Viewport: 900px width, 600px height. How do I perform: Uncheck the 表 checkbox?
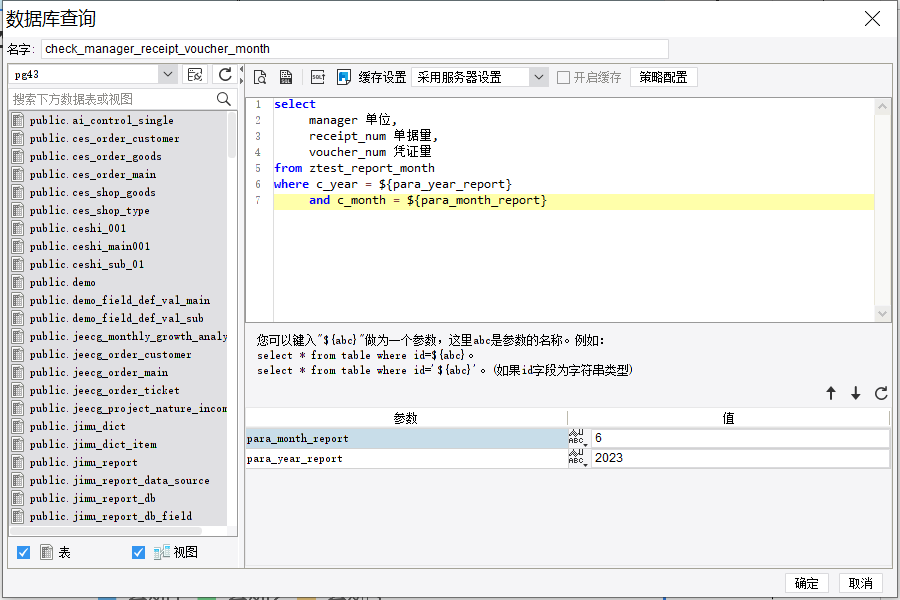click(x=24, y=552)
